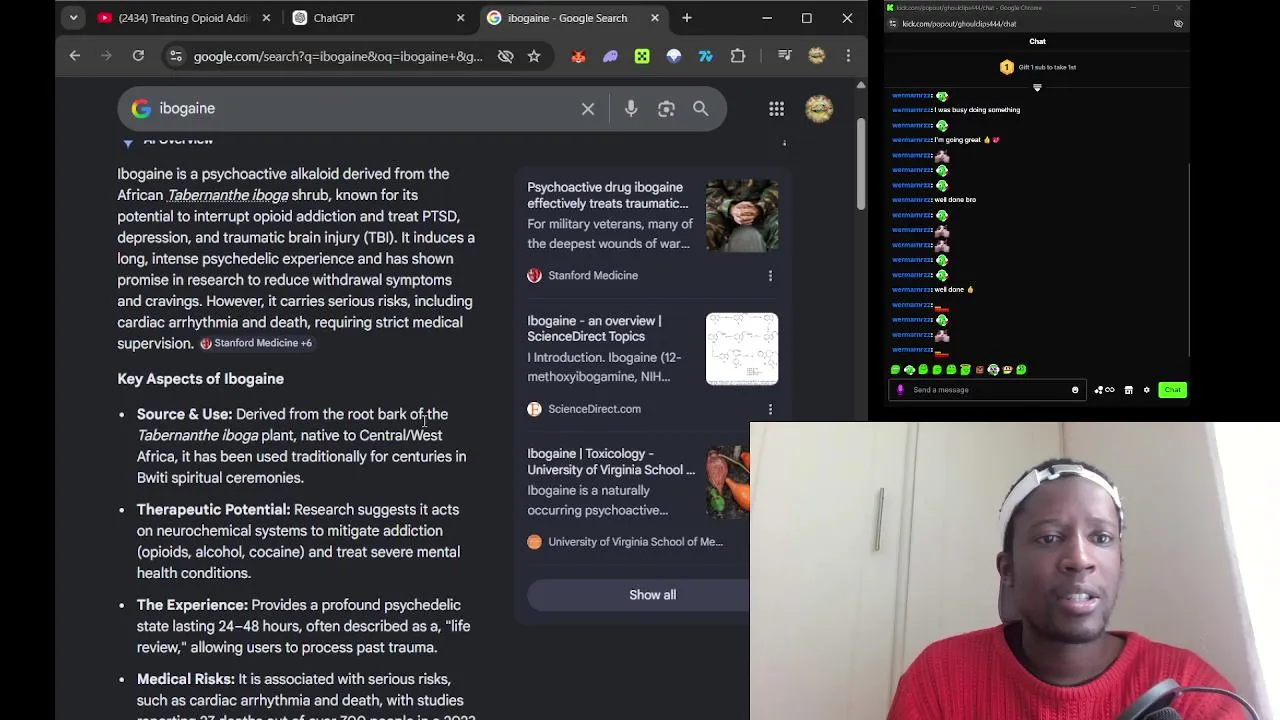View site information for google.com

pyautogui.click(x=176, y=56)
